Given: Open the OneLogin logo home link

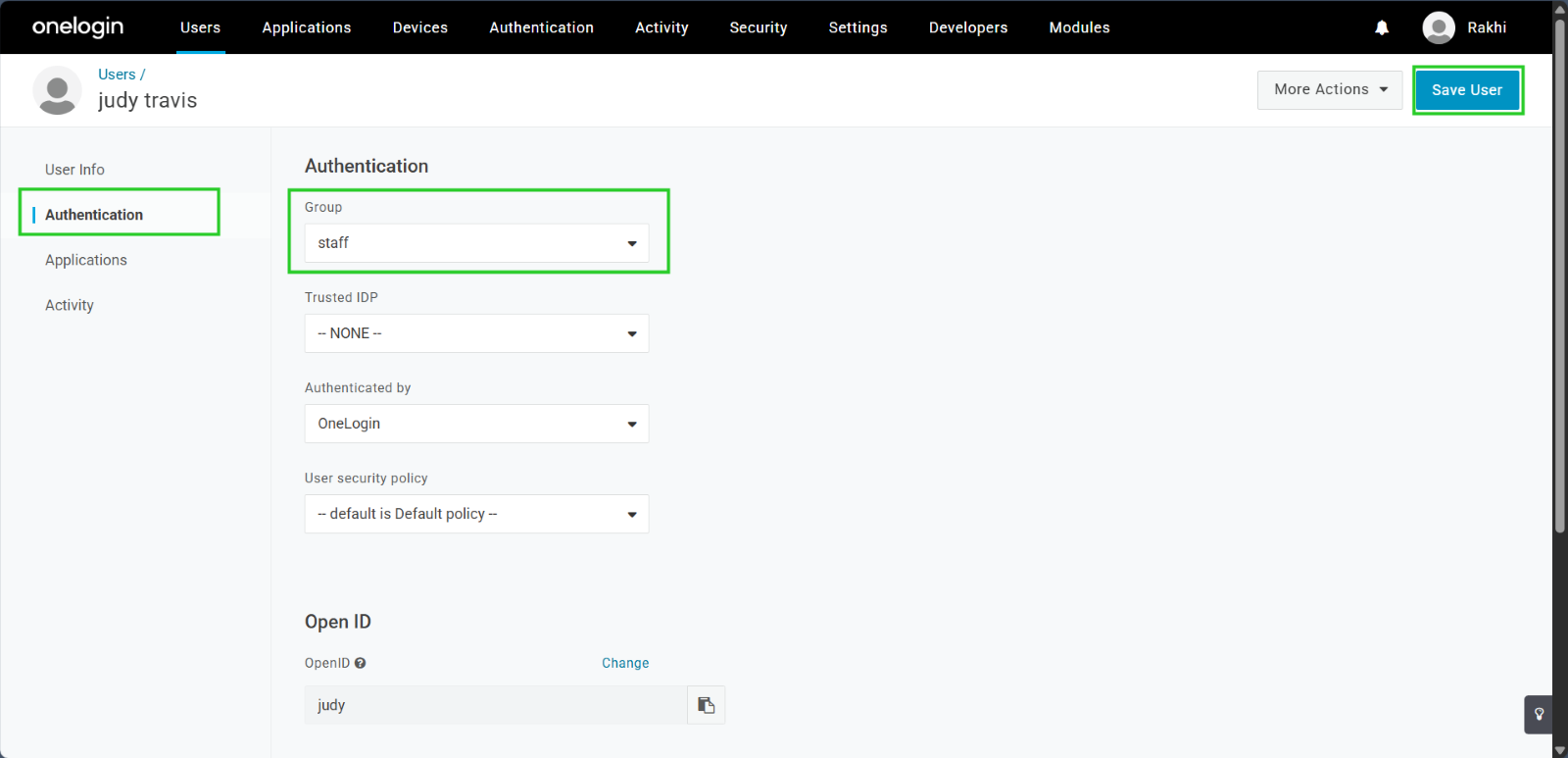Looking at the screenshot, I should click(x=77, y=26).
